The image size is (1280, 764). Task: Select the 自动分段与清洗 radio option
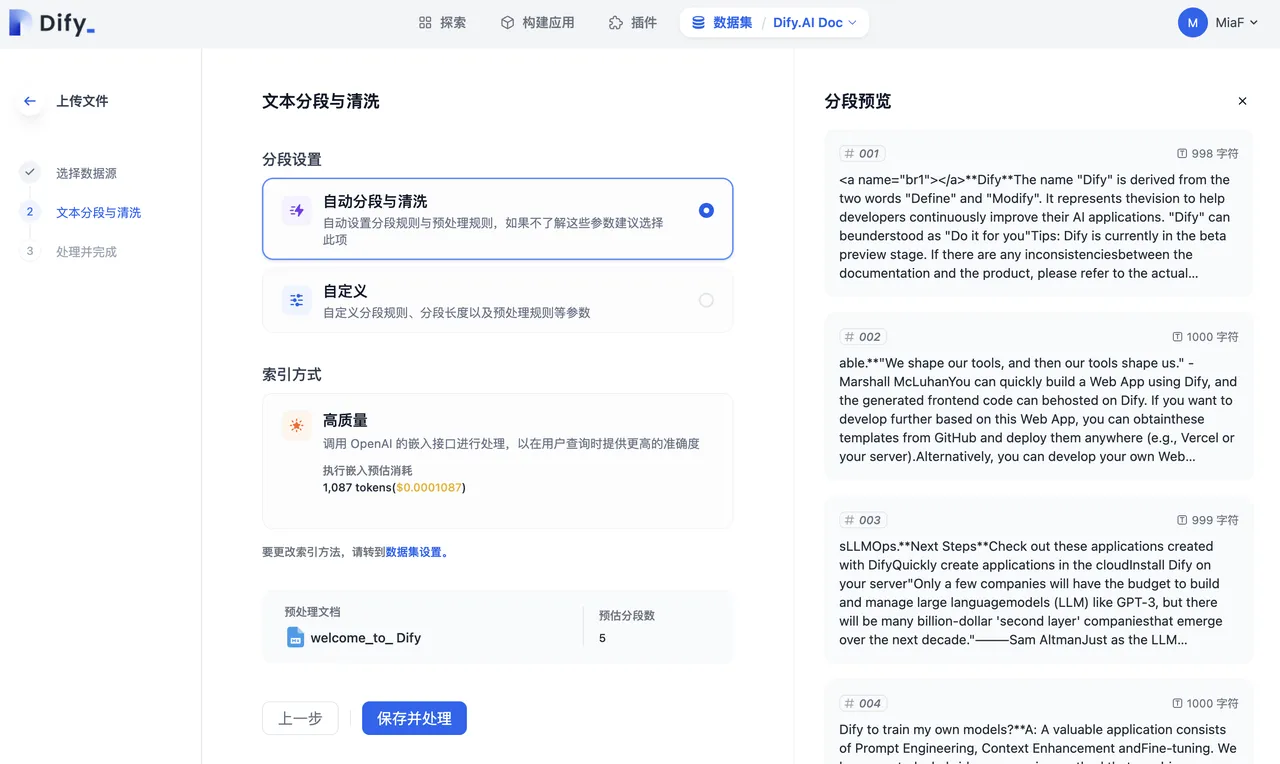pyautogui.click(x=706, y=210)
